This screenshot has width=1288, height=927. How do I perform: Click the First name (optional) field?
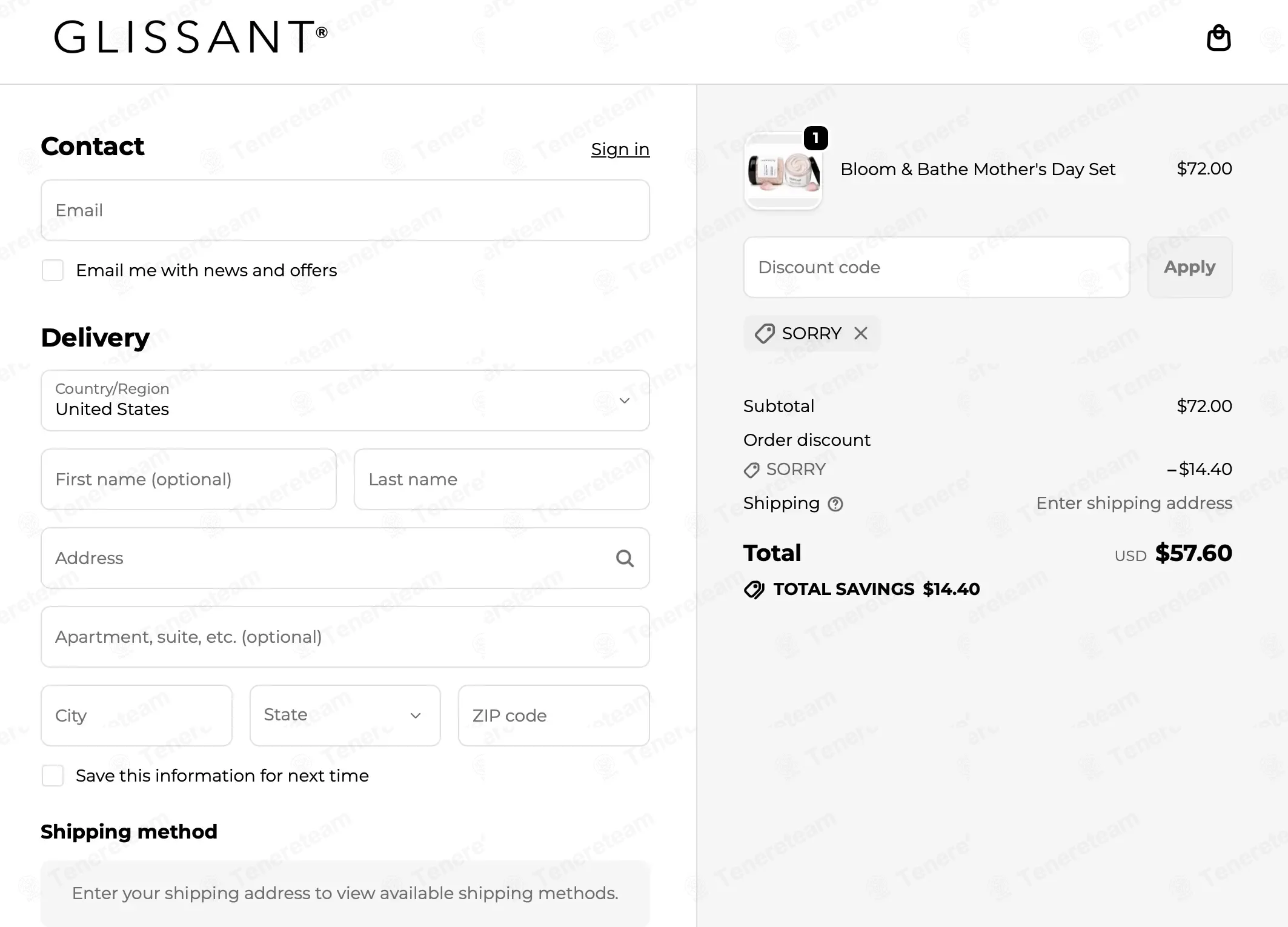(x=188, y=479)
